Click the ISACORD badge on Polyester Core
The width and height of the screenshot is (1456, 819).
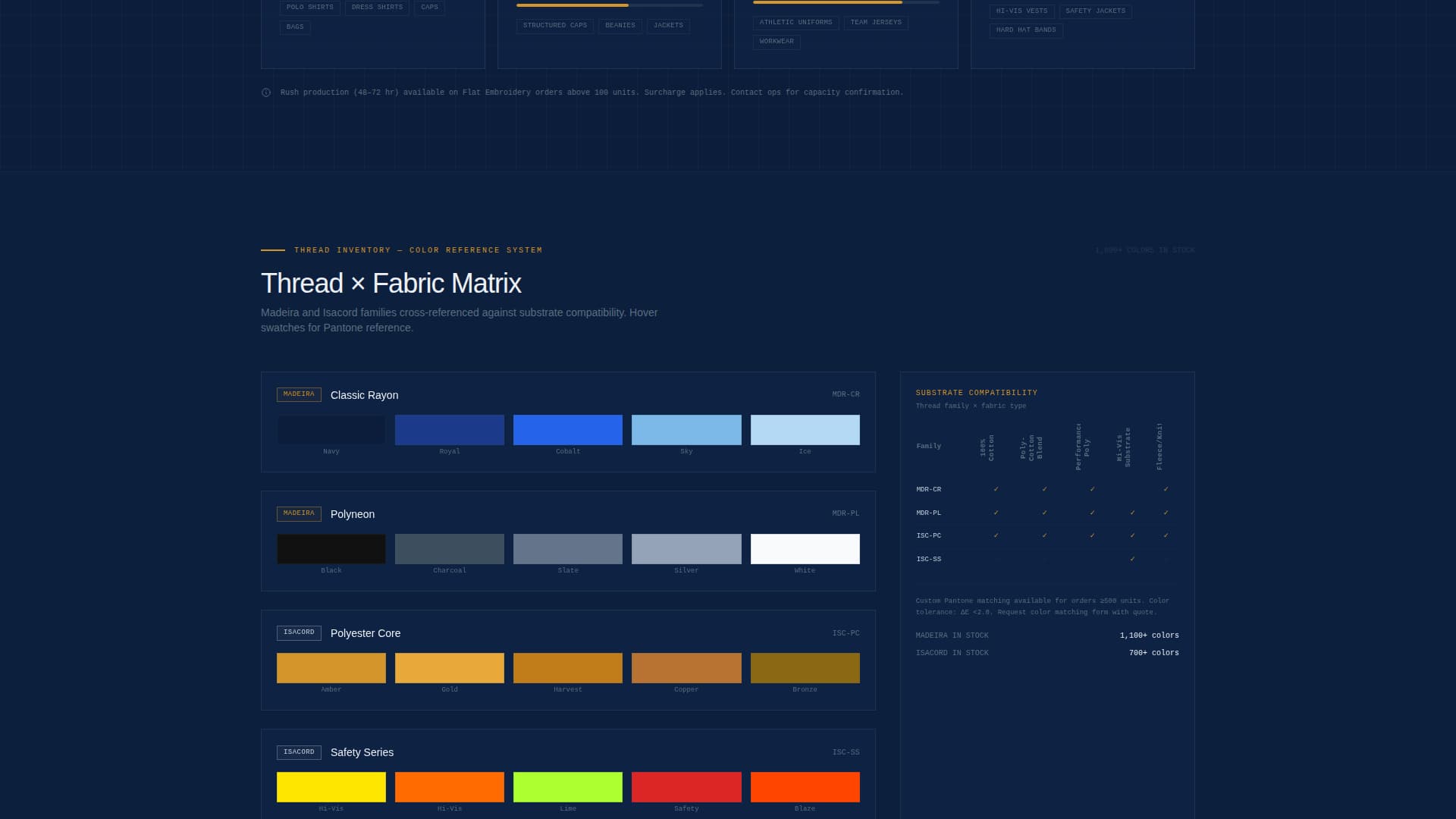(299, 632)
